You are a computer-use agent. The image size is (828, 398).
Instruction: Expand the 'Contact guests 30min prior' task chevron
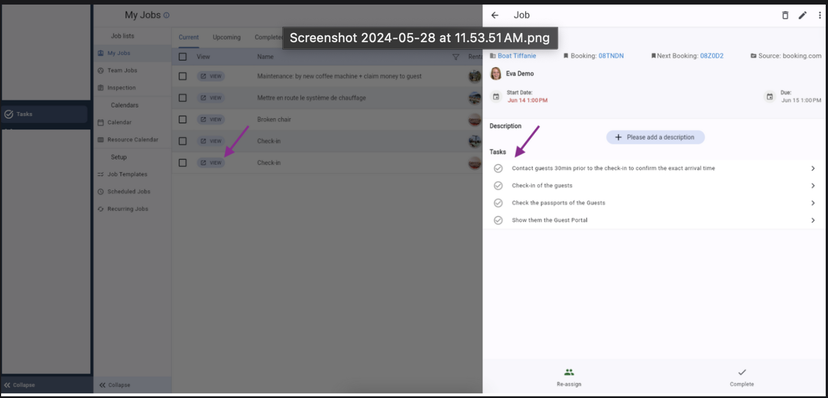click(x=813, y=168)
